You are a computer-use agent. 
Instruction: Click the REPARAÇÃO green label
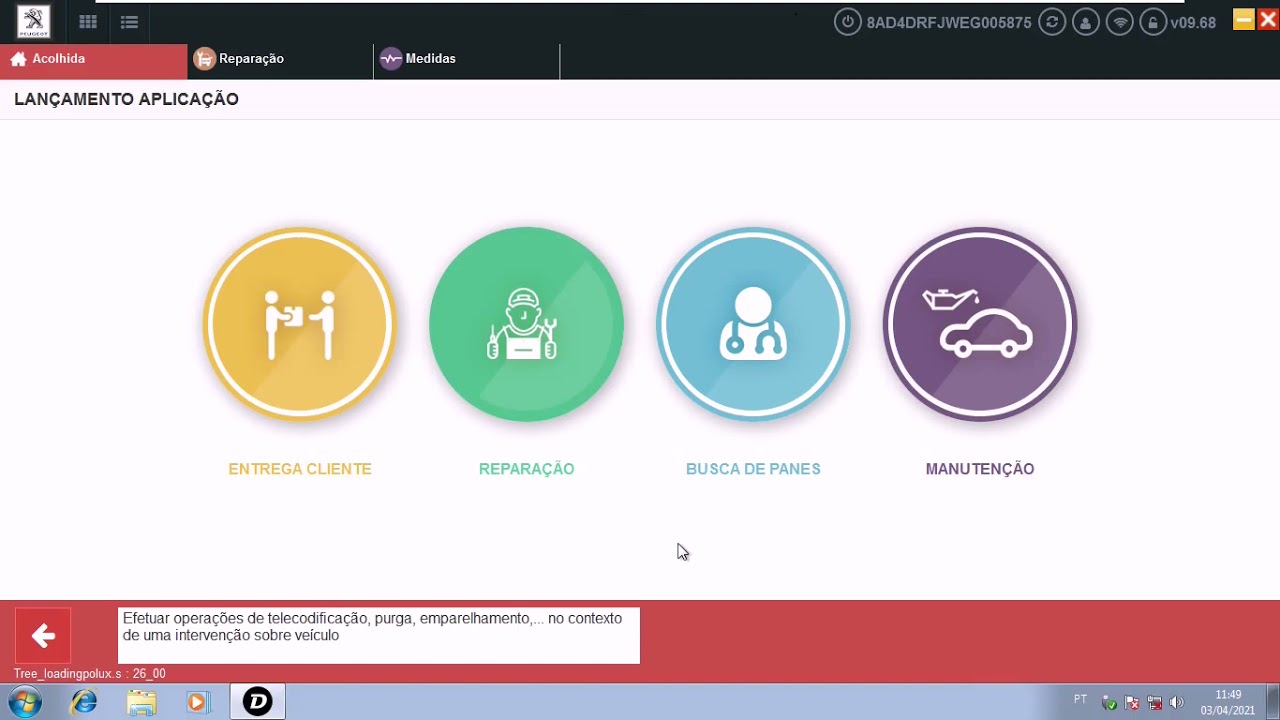[526, 469]
